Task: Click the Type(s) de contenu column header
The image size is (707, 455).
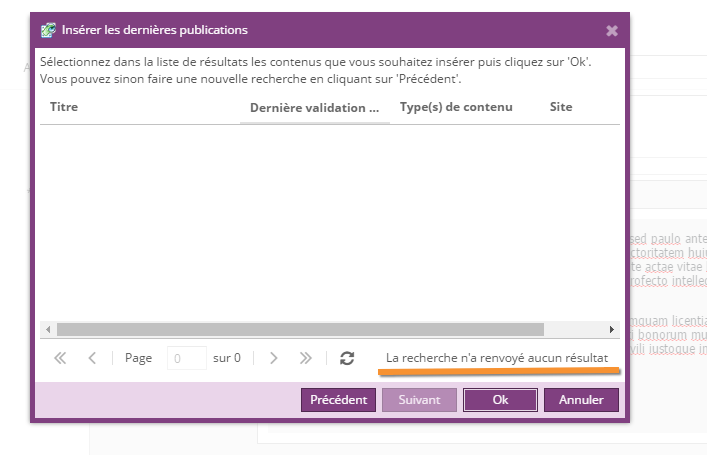Action: (x=456, y=107)
